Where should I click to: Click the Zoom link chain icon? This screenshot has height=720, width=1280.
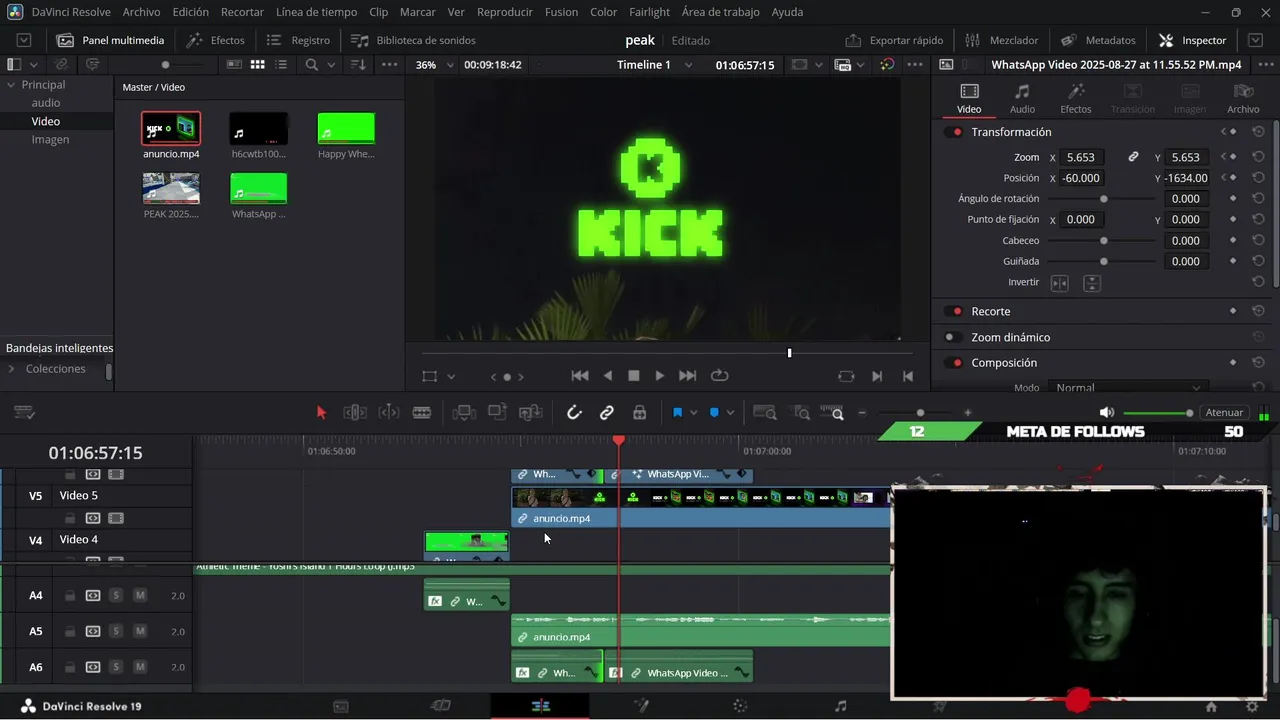(x=1133, y=157)
